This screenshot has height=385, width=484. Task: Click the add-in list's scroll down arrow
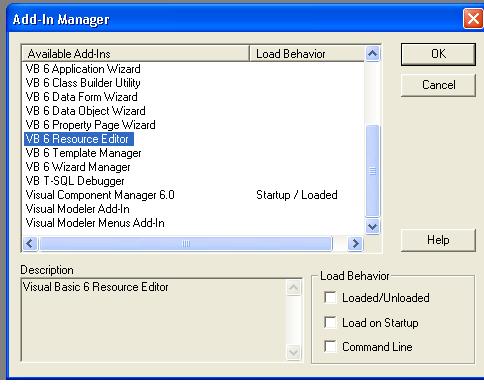372,227
